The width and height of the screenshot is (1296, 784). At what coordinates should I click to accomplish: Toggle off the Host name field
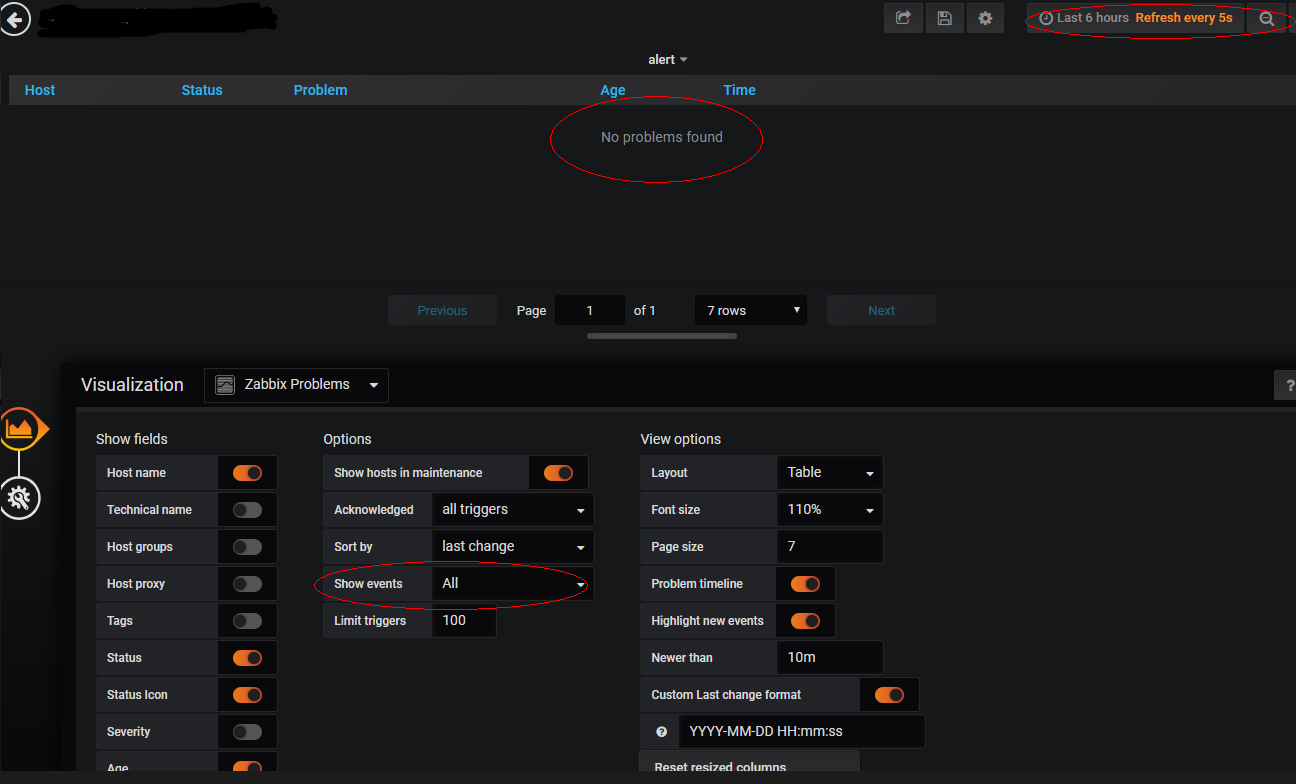coord(247,472)
